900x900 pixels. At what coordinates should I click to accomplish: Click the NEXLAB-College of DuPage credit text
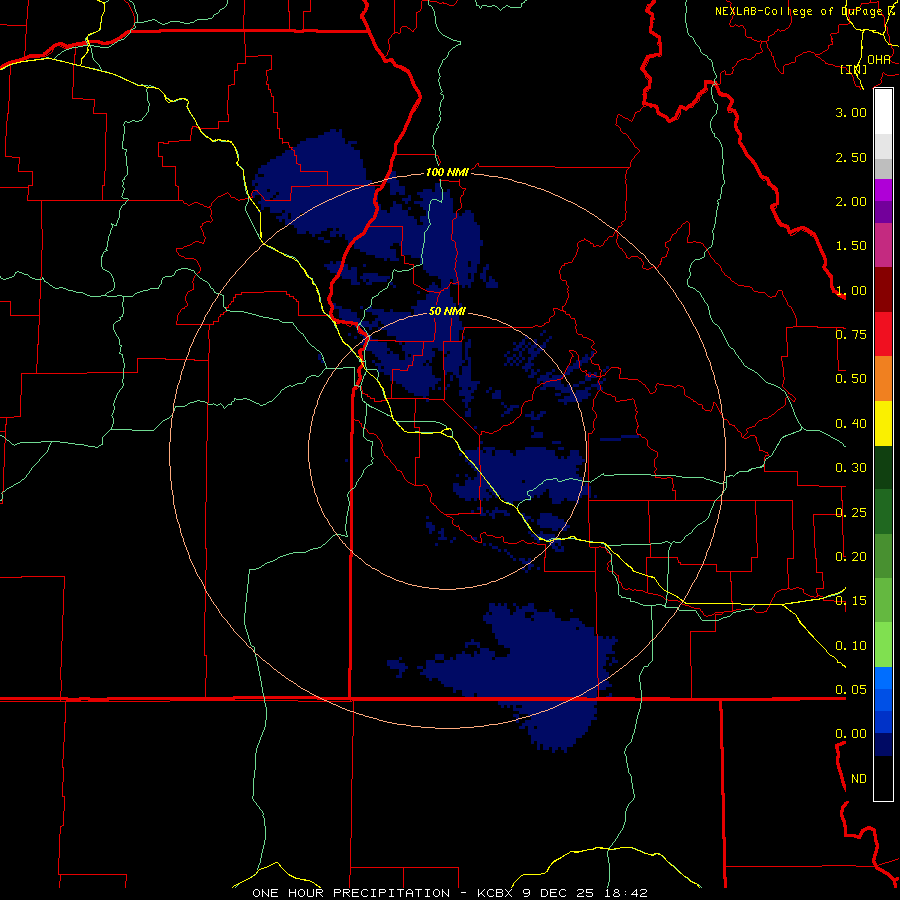(804, 11)
